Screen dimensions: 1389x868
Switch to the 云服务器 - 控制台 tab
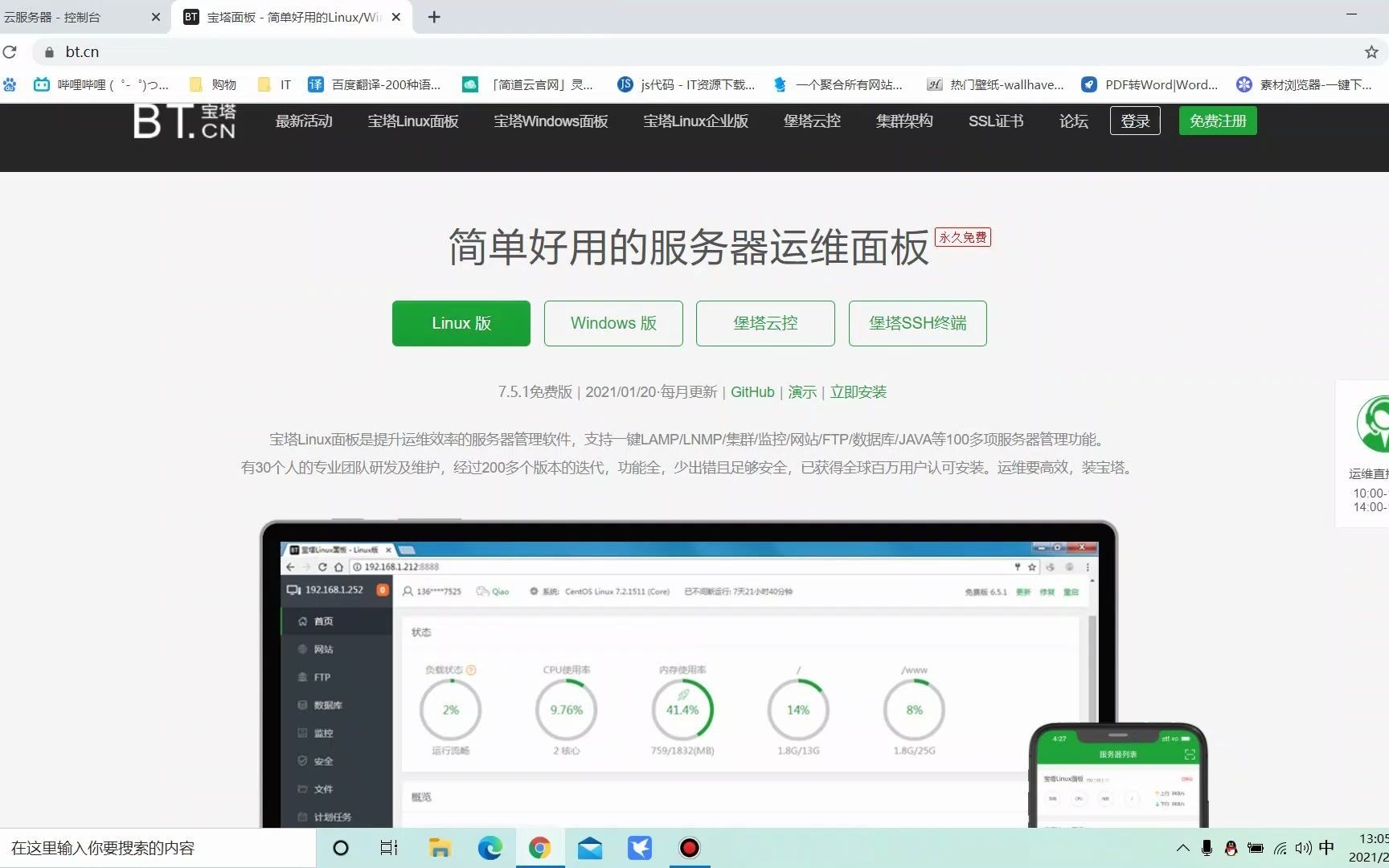tap(80, 17)
